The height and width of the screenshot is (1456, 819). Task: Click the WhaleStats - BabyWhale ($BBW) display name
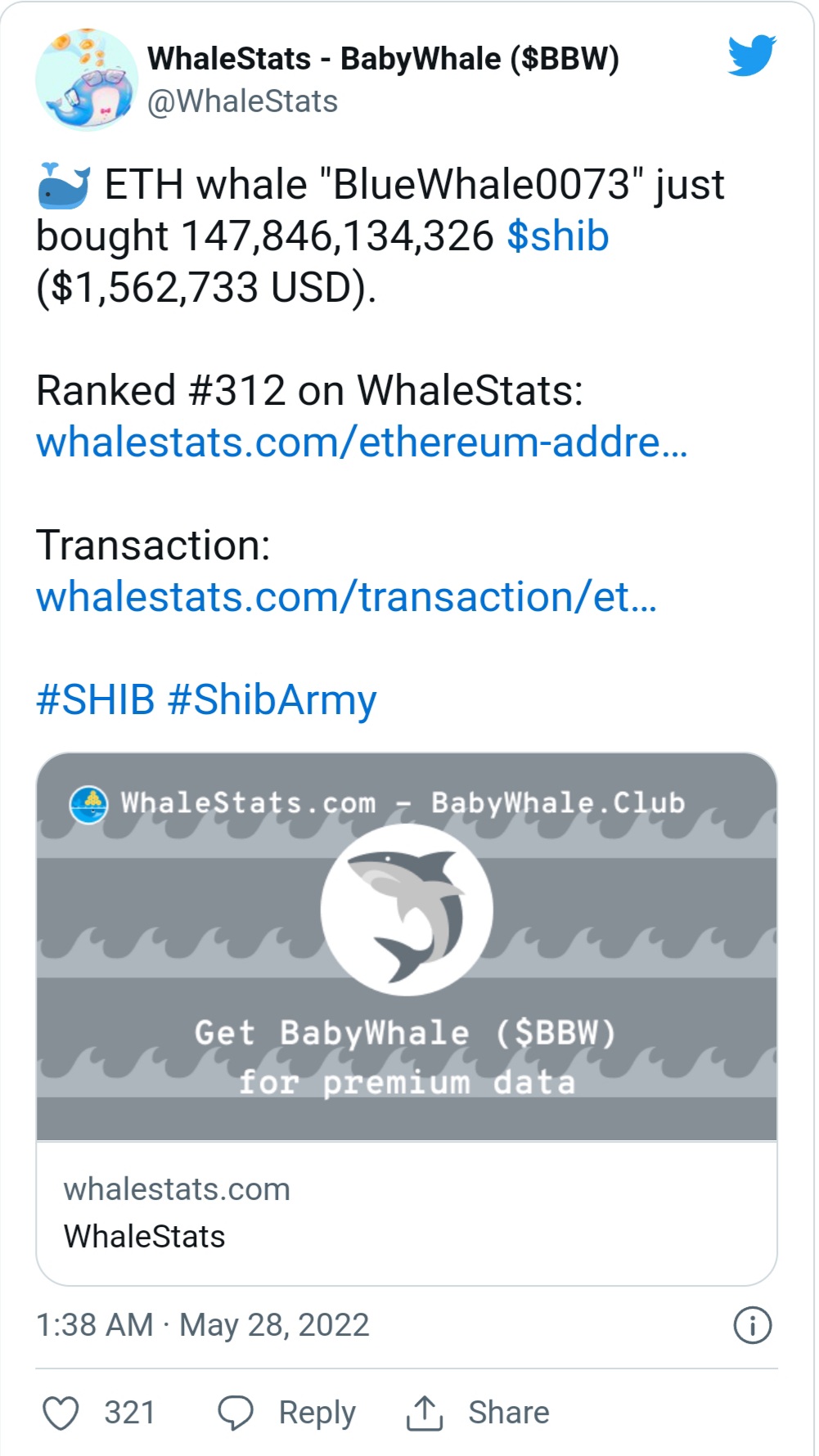(383, 59)
